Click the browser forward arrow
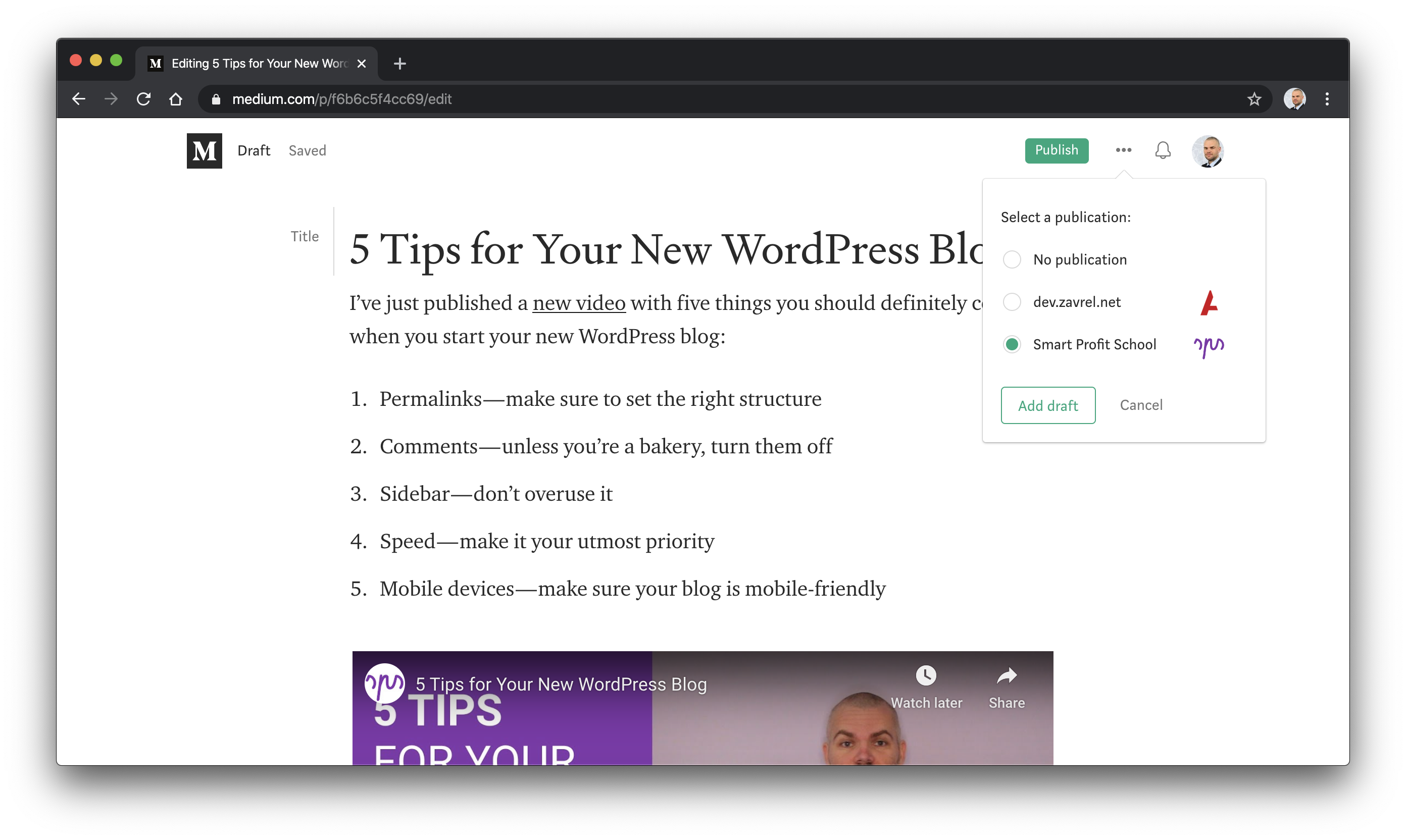Viewport: 1406px width, 840px height. (x=111, y=99)
